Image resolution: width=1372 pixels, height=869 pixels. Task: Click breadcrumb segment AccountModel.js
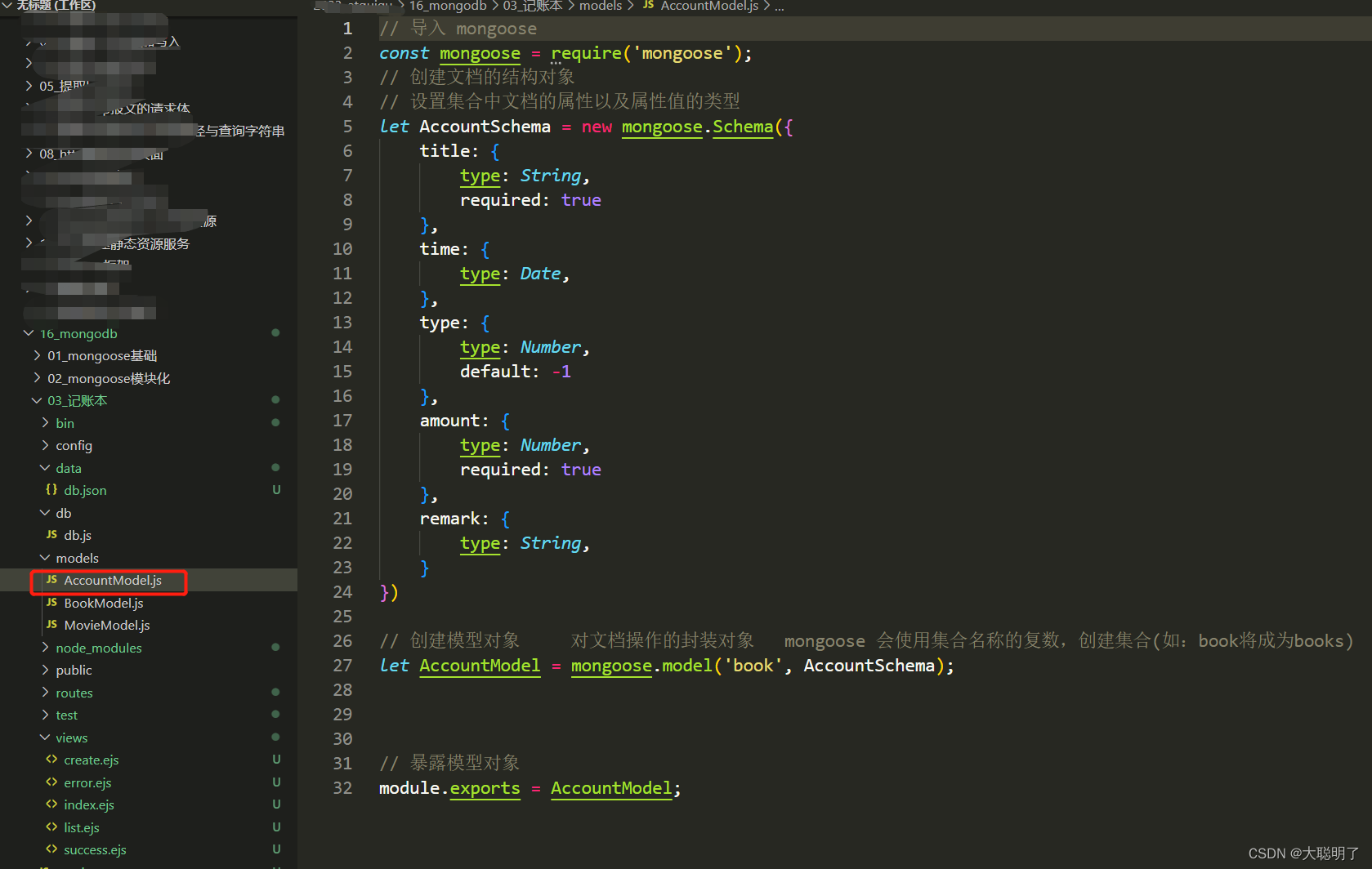[709, 6]
